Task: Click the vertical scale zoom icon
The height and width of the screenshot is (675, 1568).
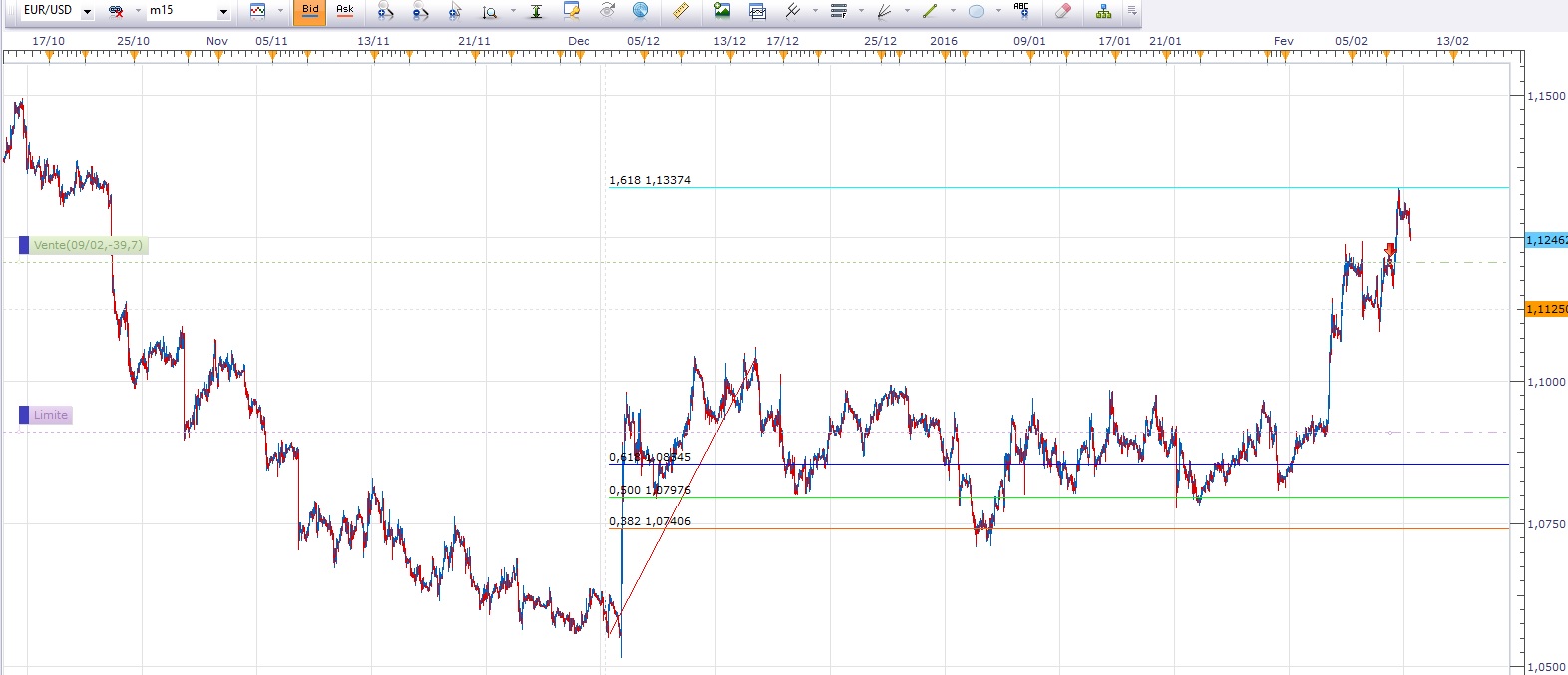Action: click(x=489, y=12)
